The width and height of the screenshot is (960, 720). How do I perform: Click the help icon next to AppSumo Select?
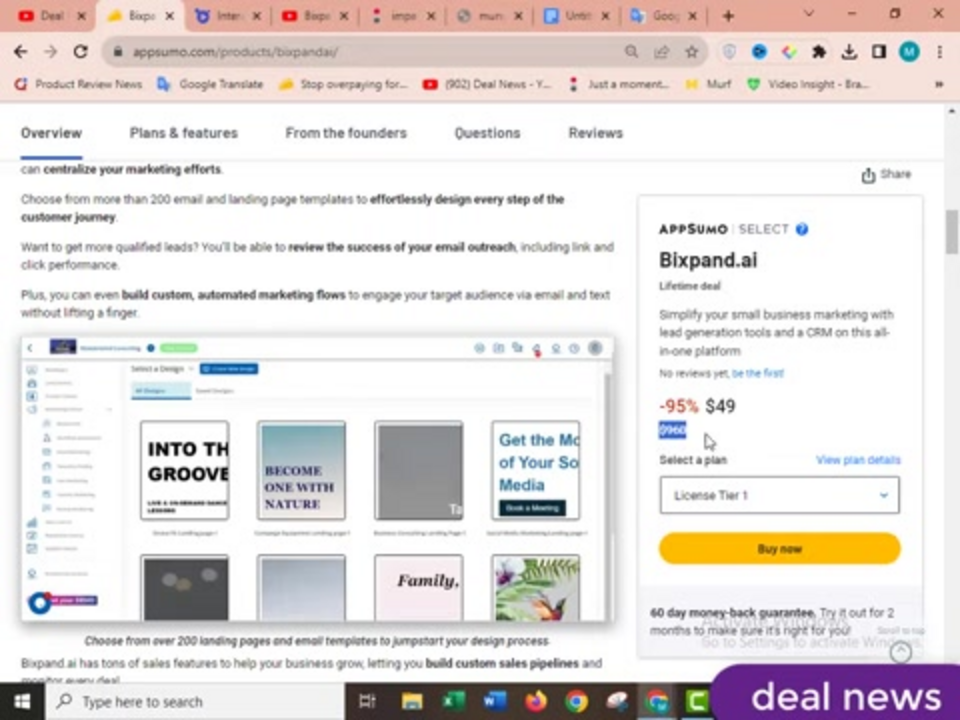[802, 229]
